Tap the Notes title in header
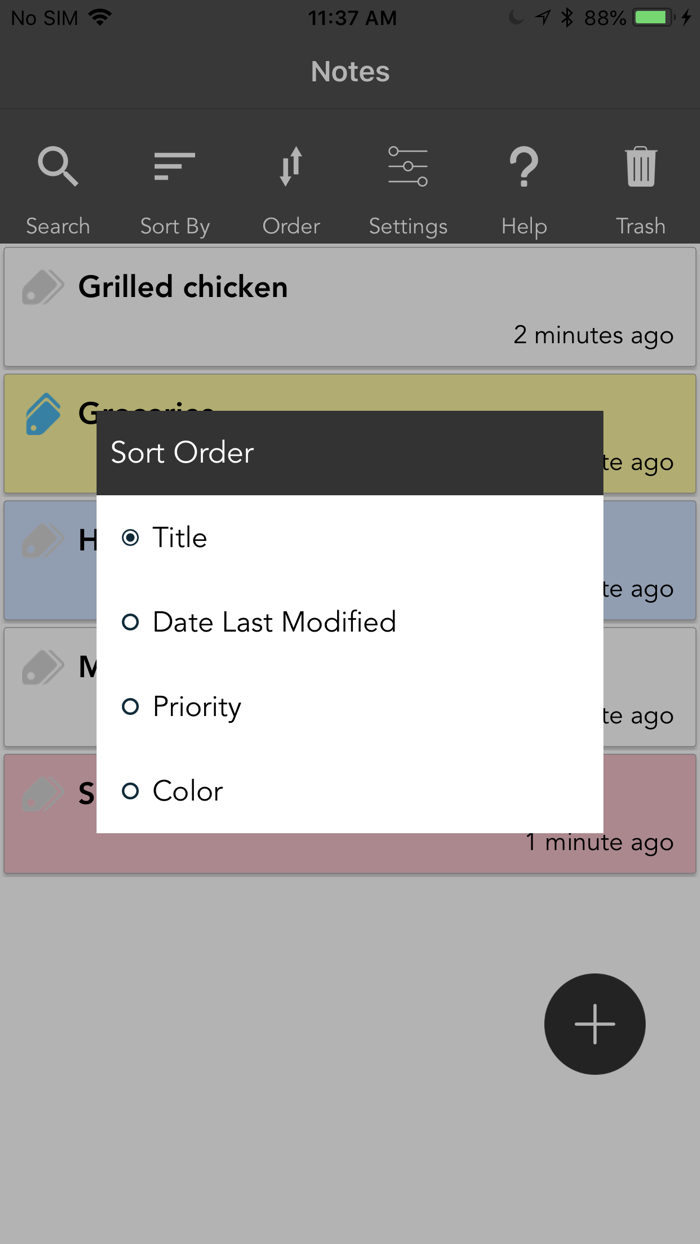 pos(350,72)
